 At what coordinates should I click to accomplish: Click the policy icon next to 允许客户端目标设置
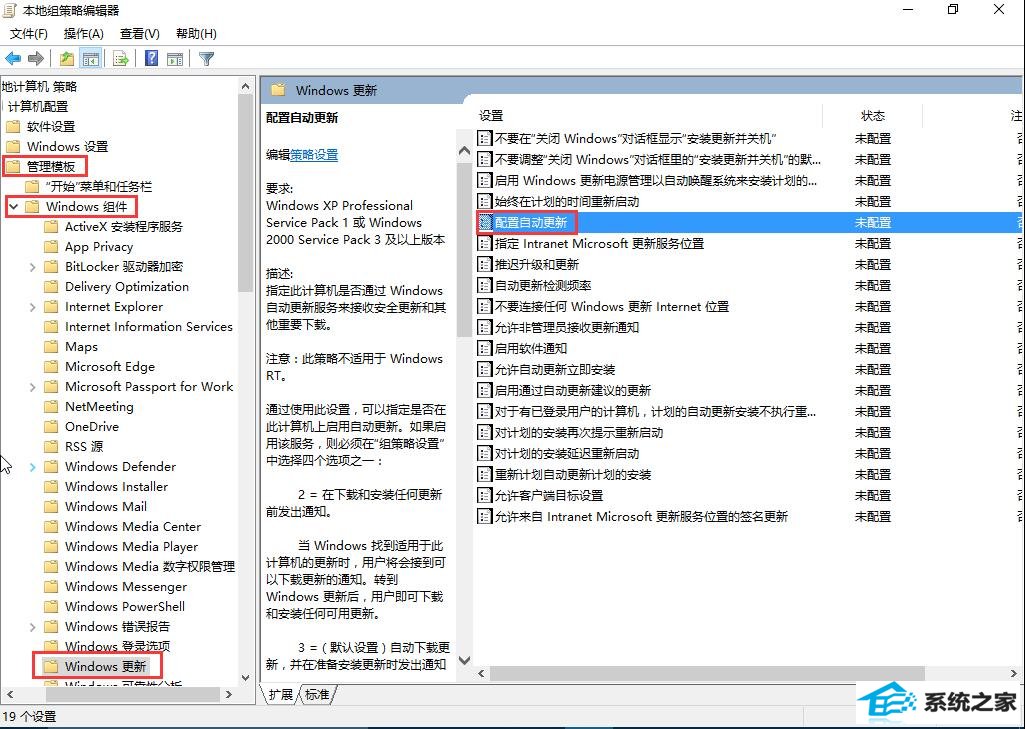(484, 496)
